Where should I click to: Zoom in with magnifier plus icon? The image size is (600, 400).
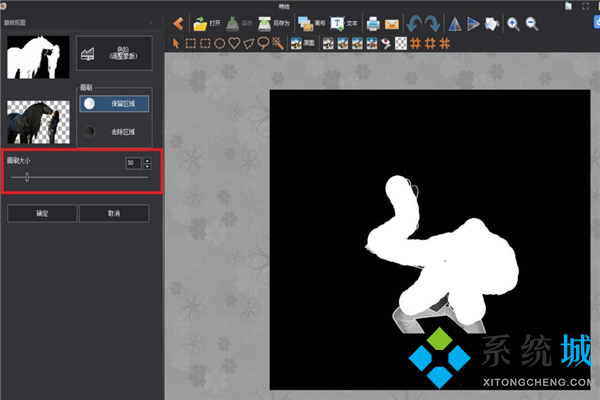[x=513, y=23]
